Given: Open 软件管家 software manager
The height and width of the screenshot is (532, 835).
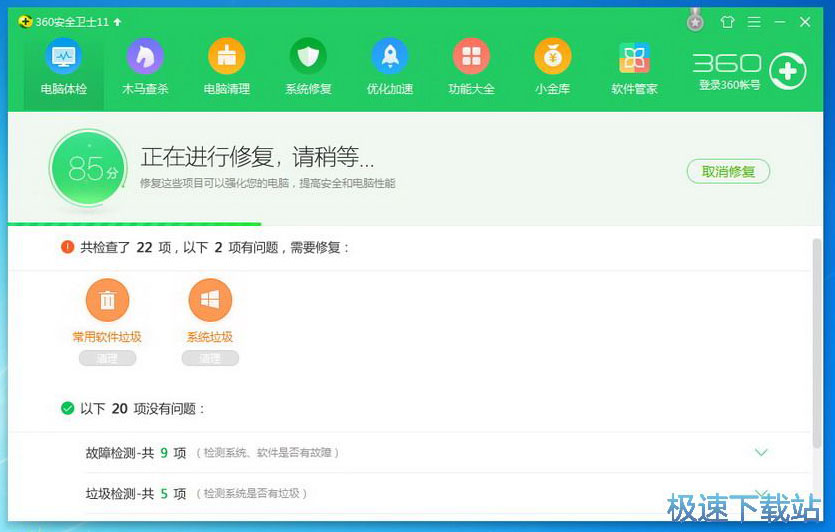Looking at the screenshot, I should (x=634, y=69).
